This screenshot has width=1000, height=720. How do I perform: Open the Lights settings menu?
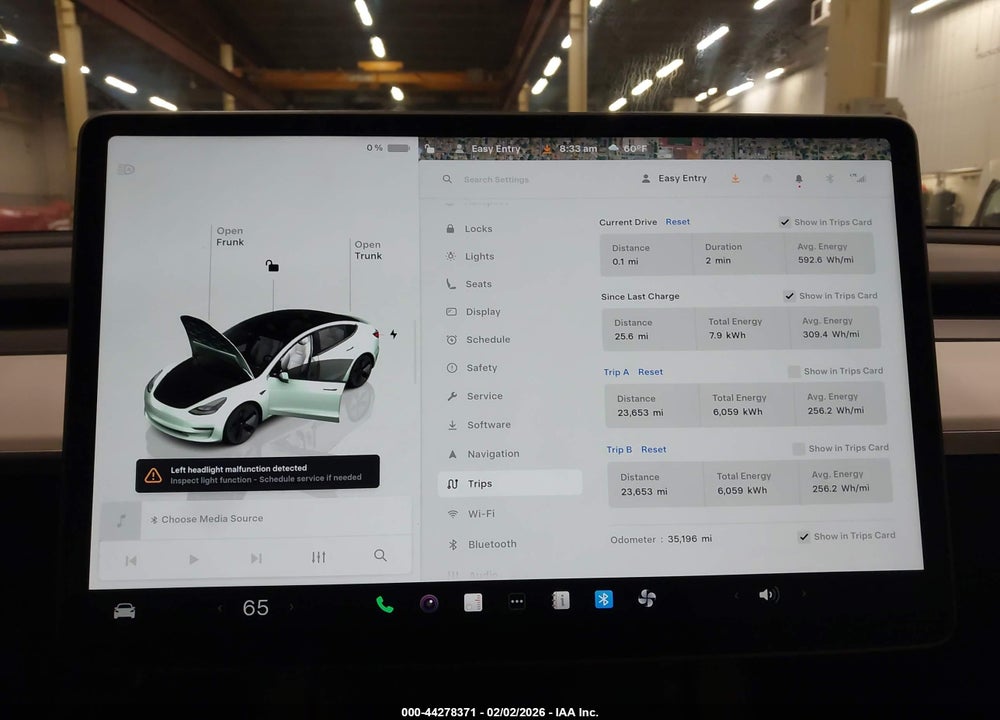508,256
